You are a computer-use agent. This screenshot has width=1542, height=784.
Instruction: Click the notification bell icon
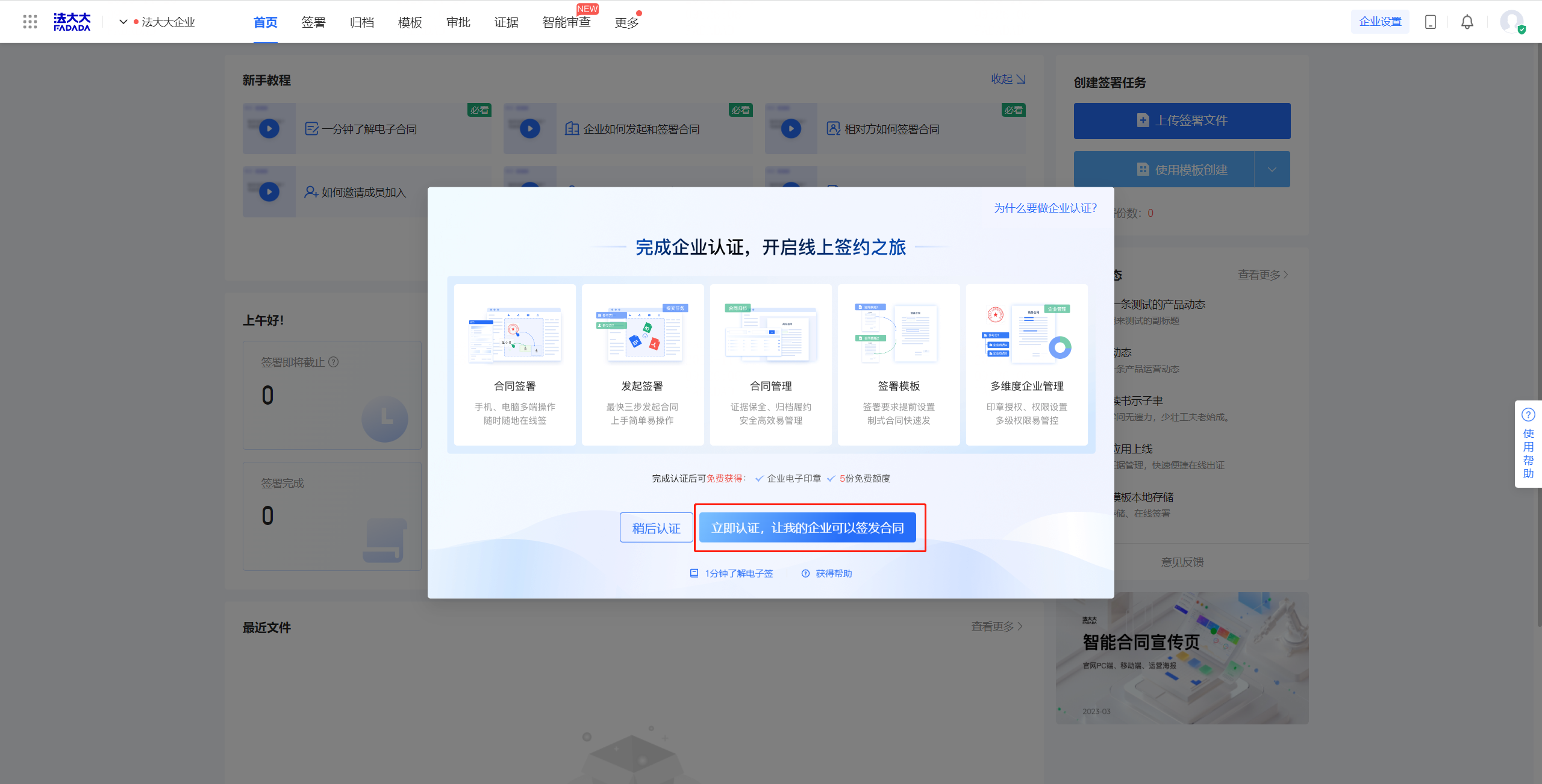(1467, 22)
